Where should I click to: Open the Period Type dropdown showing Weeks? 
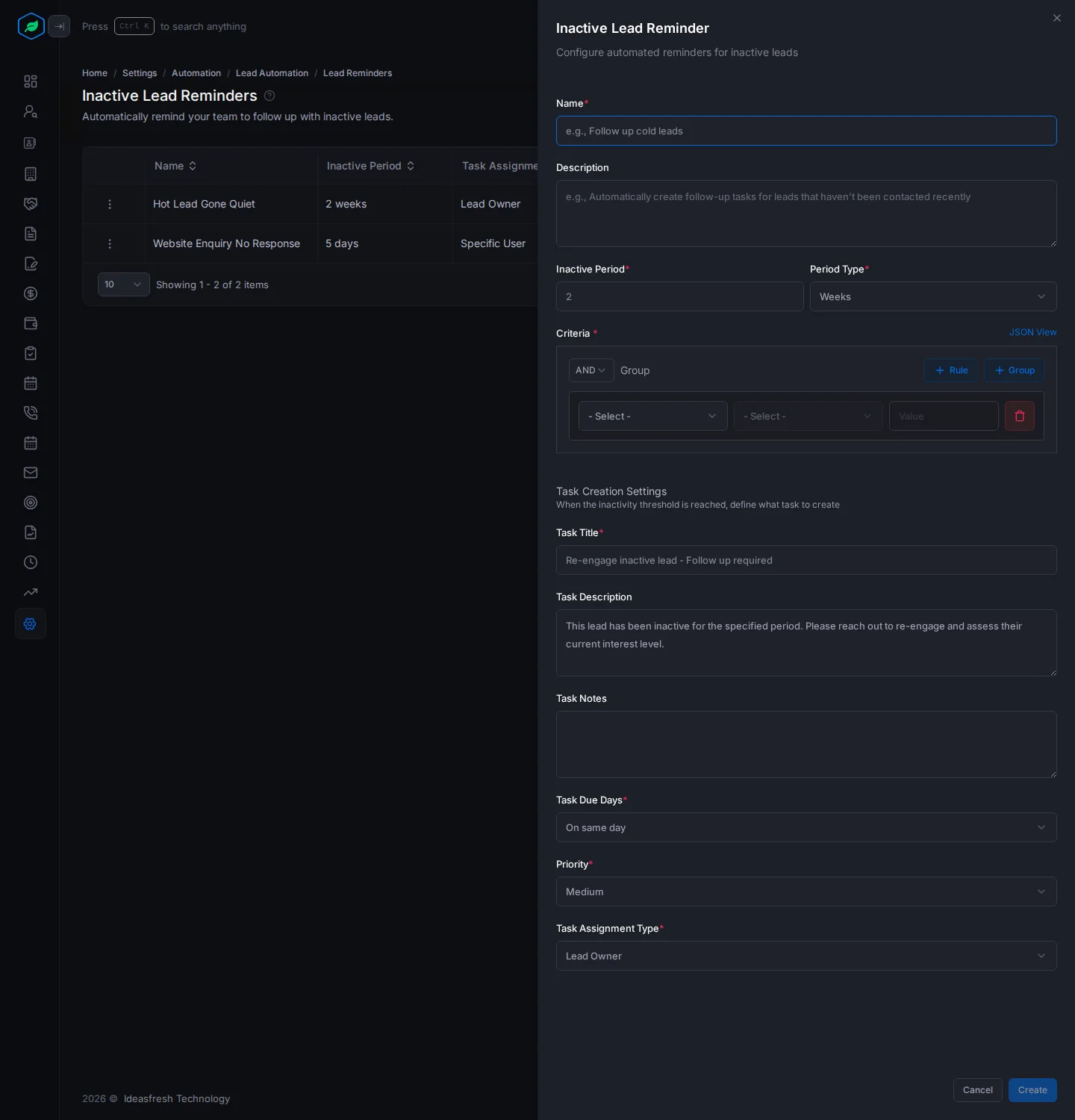click(x=933, y=296)
